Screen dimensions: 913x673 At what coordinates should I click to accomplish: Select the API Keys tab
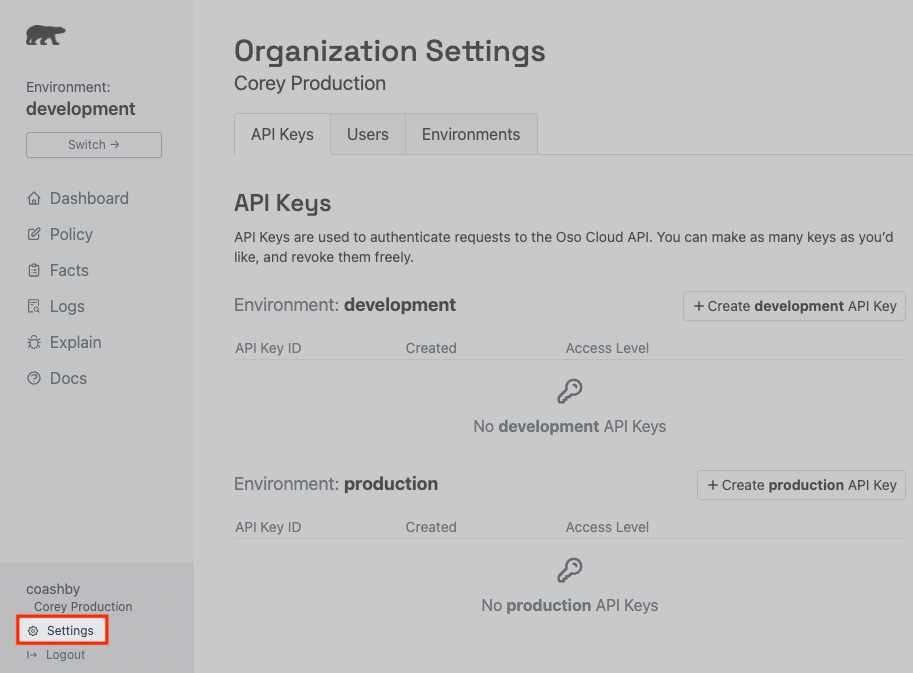click(282, 134)
